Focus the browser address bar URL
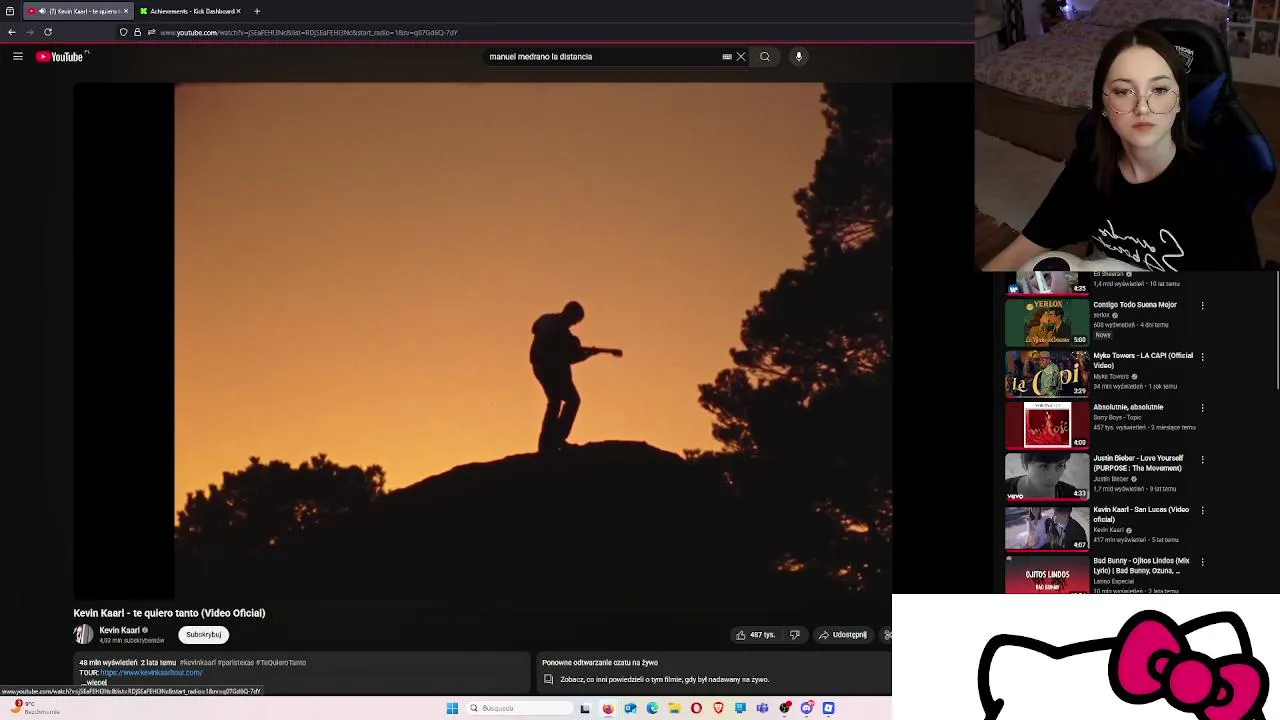Viewport: 1280px width, 720px height. [x=309, y=33]
